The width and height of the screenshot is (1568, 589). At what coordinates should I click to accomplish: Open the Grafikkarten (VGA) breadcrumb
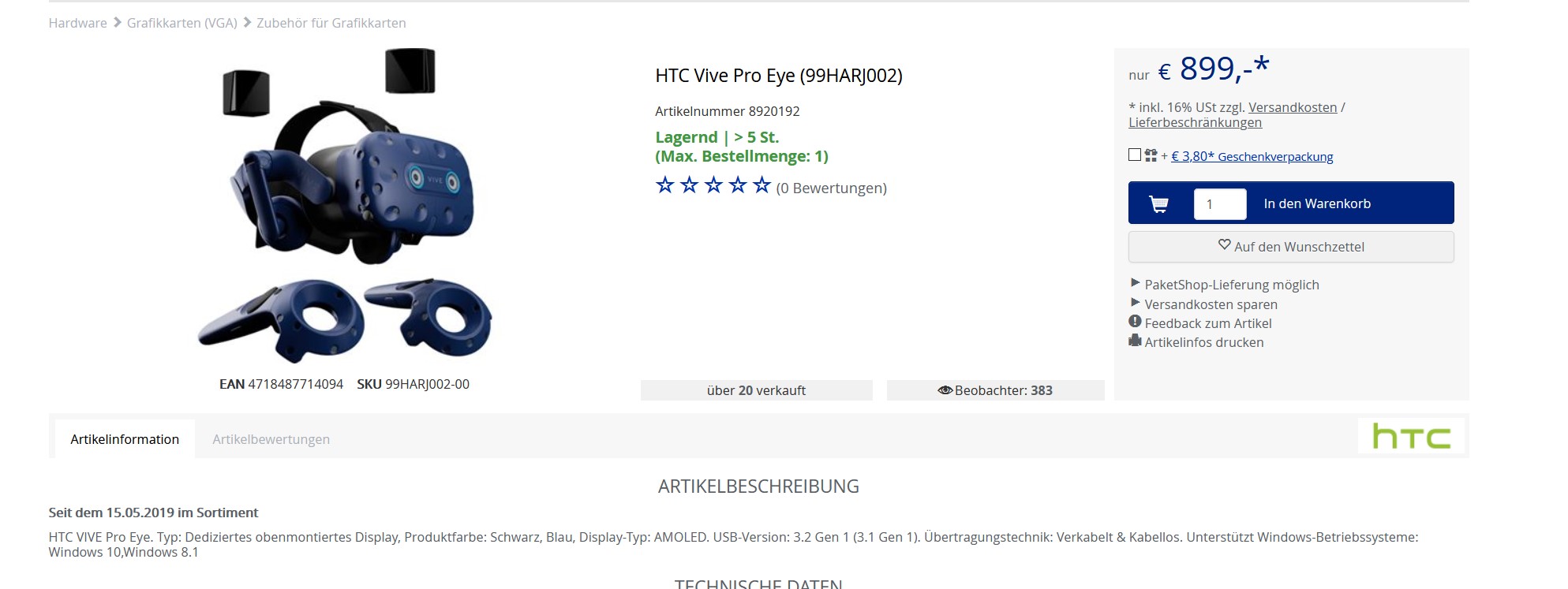[182, 23]
